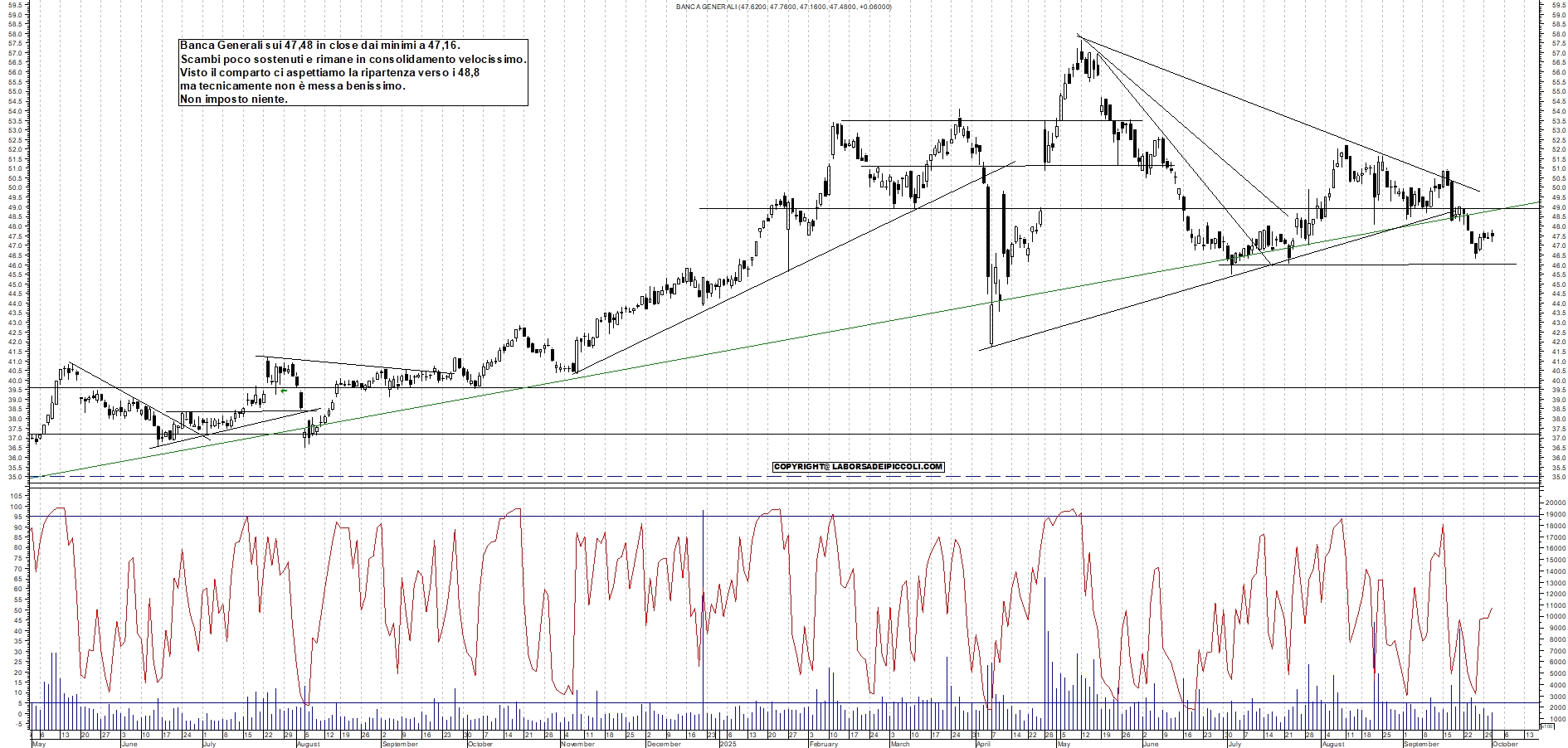This screenshot has height=748, width=1568.
Task: Click the May month label at far left
Action: 38,744
